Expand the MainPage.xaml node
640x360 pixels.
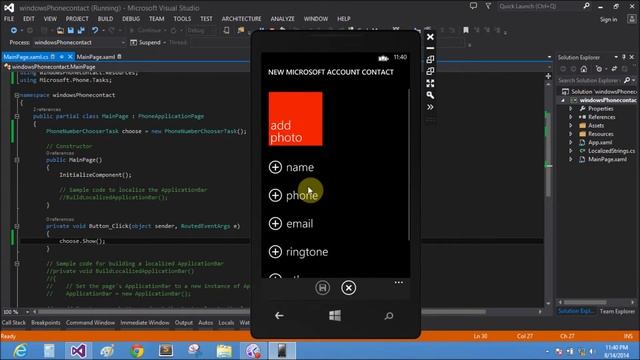click(x=571, y=160)
